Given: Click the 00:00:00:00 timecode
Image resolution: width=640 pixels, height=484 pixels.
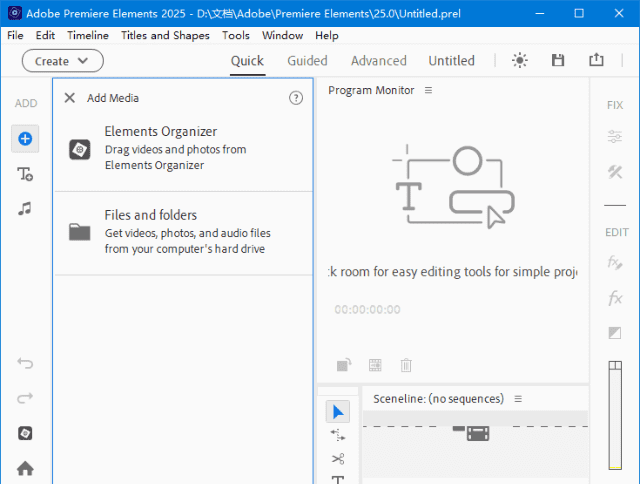Looking at the screenshot, I should click(367, 309).
